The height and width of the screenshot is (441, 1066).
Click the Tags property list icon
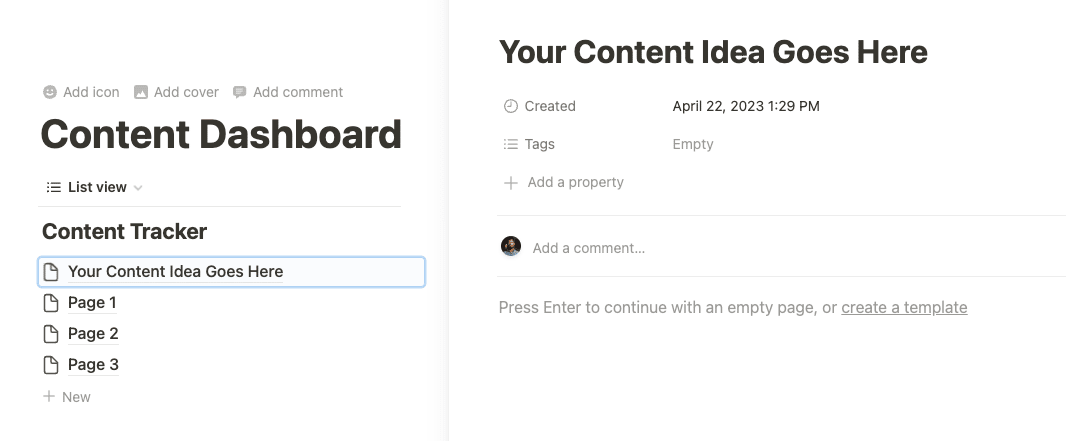[x=511, y=144]
